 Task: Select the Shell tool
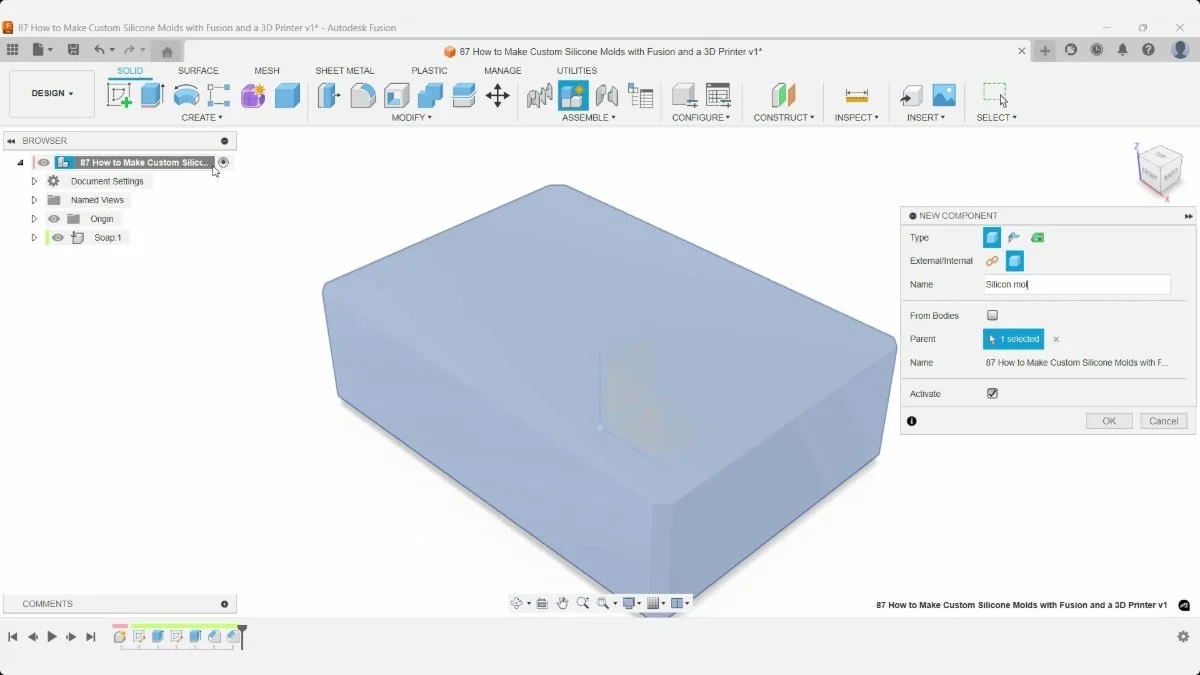point(397,95)
